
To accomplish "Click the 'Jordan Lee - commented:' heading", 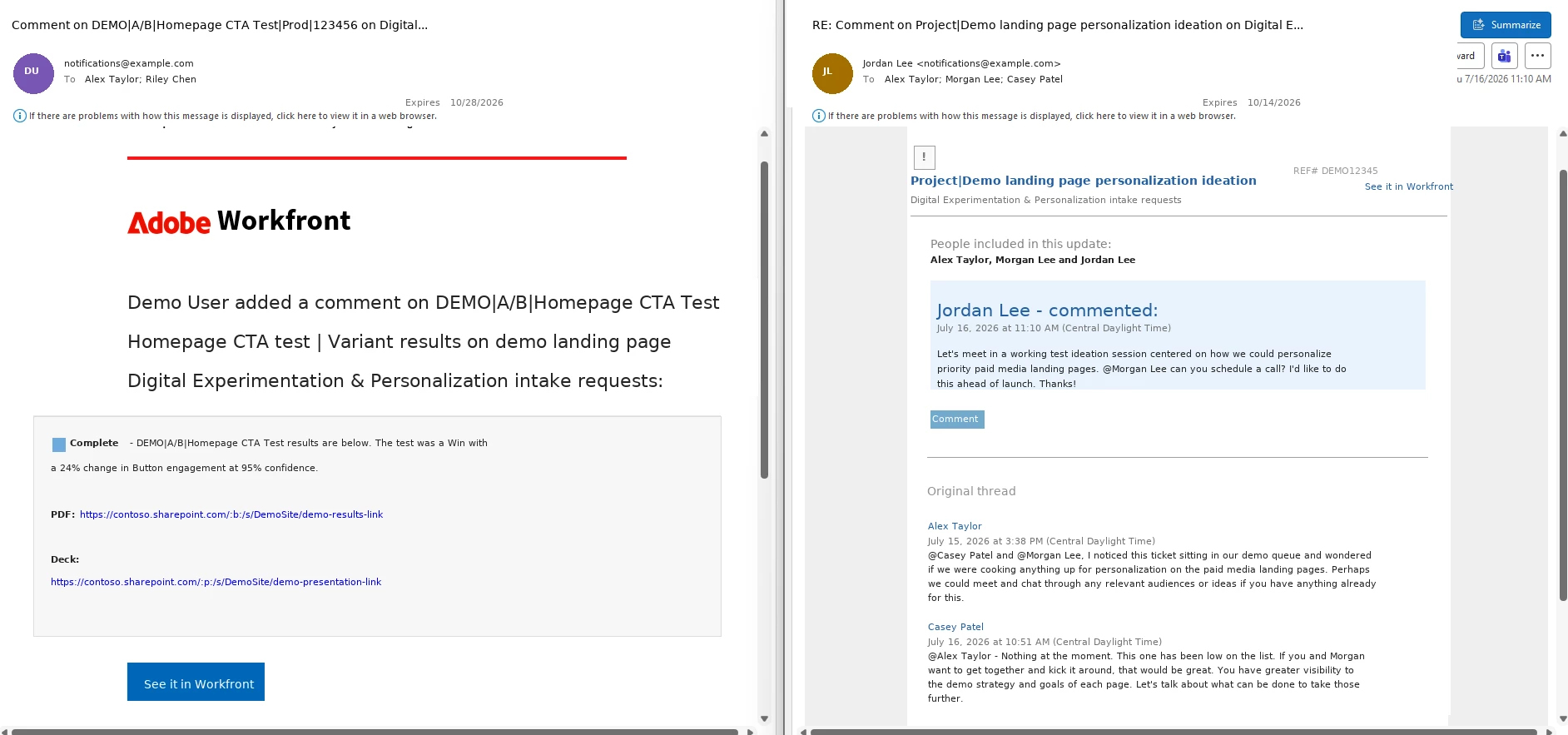I will (x=1047, y=310).
